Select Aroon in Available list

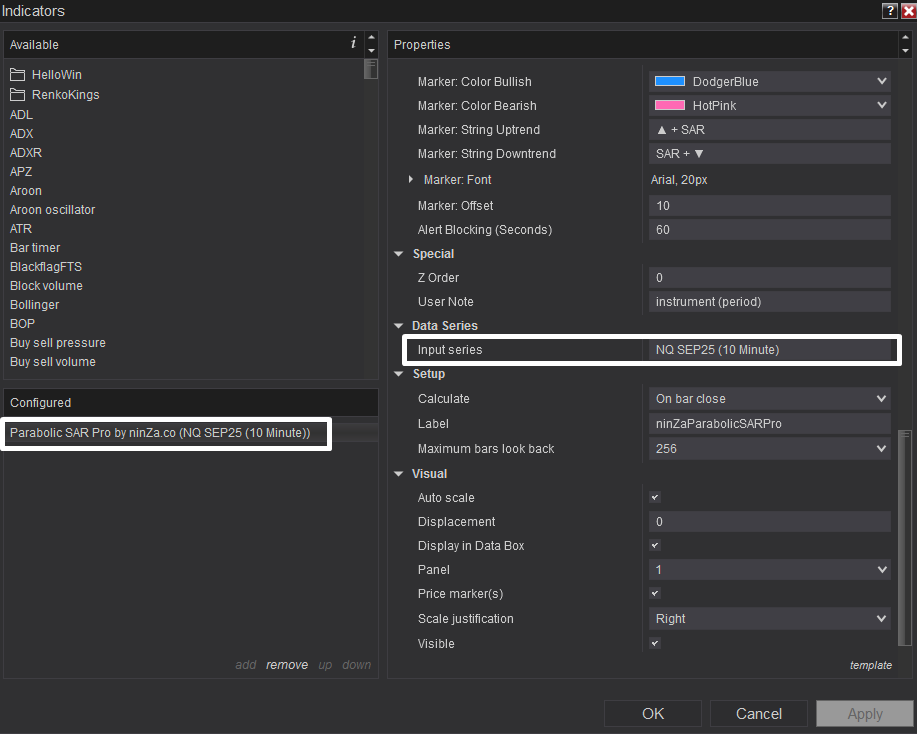(26, 191)
